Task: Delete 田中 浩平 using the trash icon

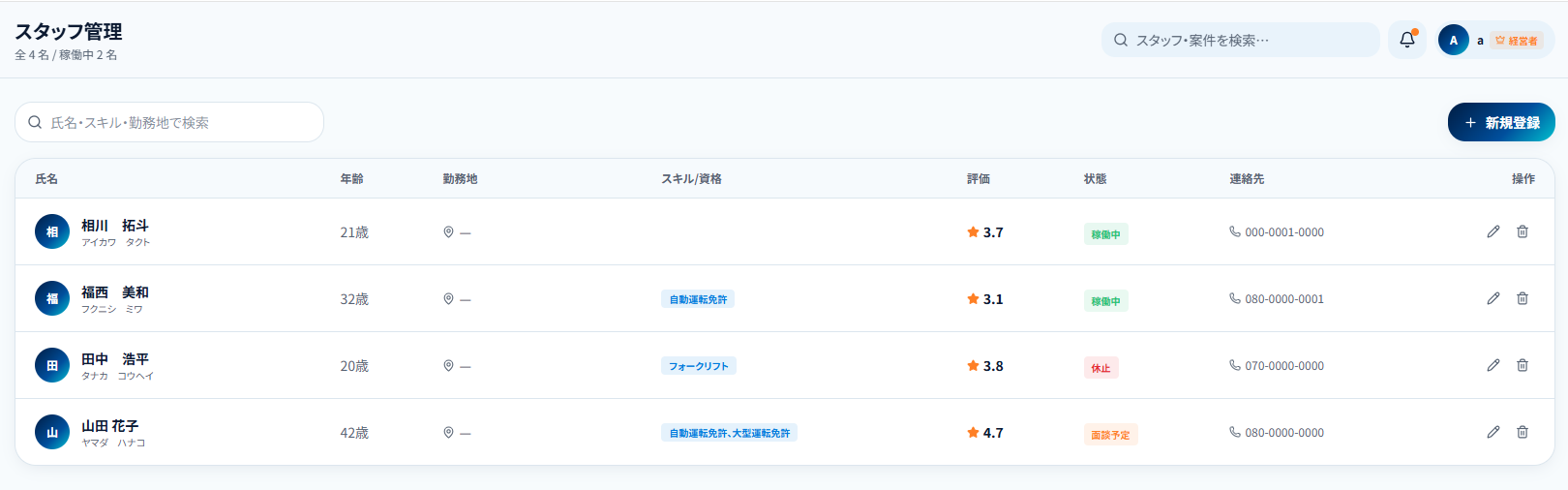Action: coord(1523,365)
